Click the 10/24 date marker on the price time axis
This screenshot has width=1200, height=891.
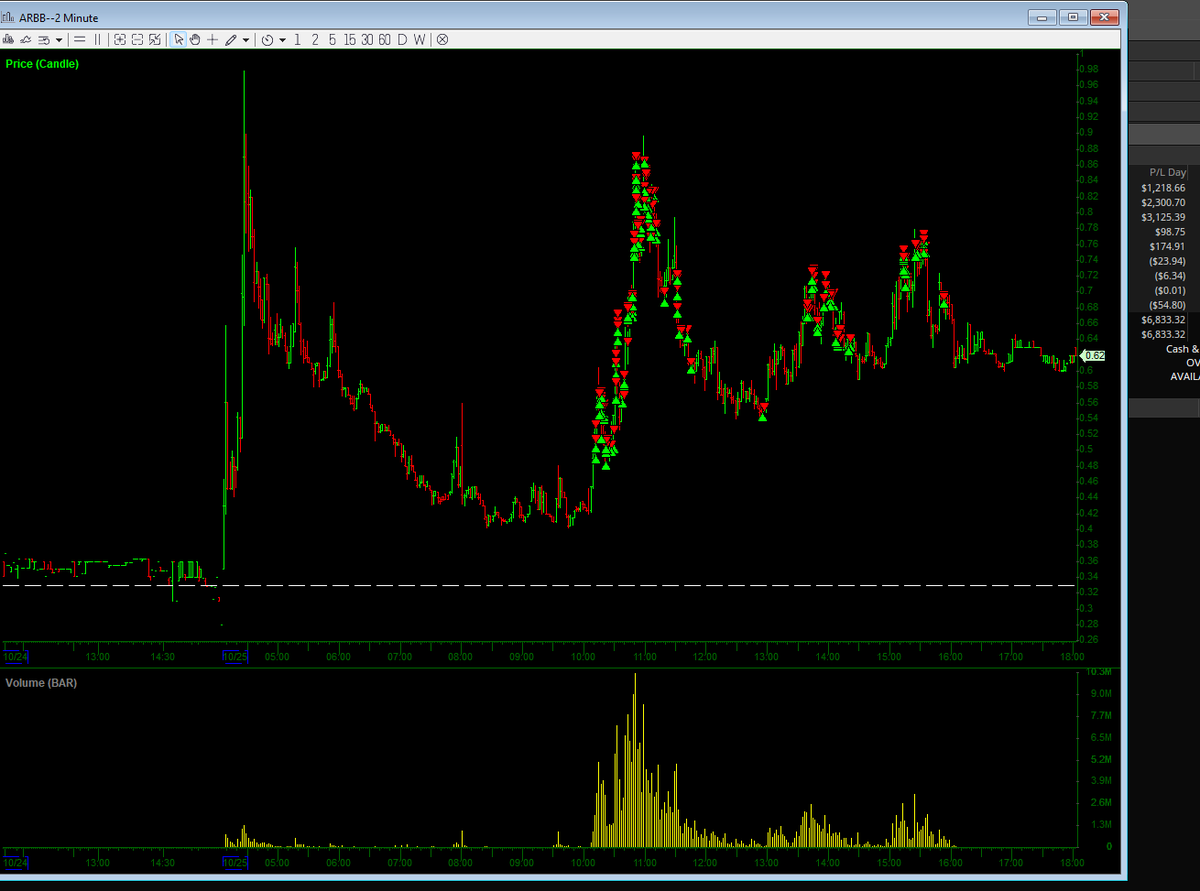(14, 657)
